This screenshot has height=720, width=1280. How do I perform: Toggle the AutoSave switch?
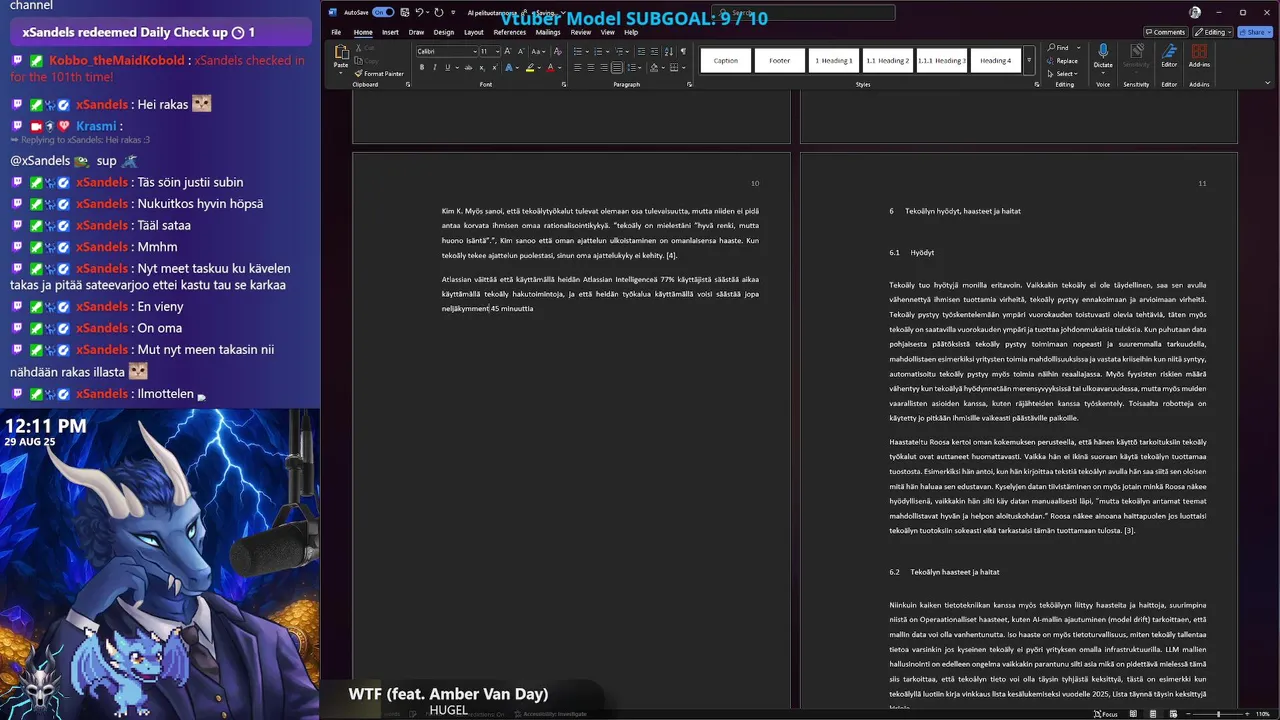383,12
